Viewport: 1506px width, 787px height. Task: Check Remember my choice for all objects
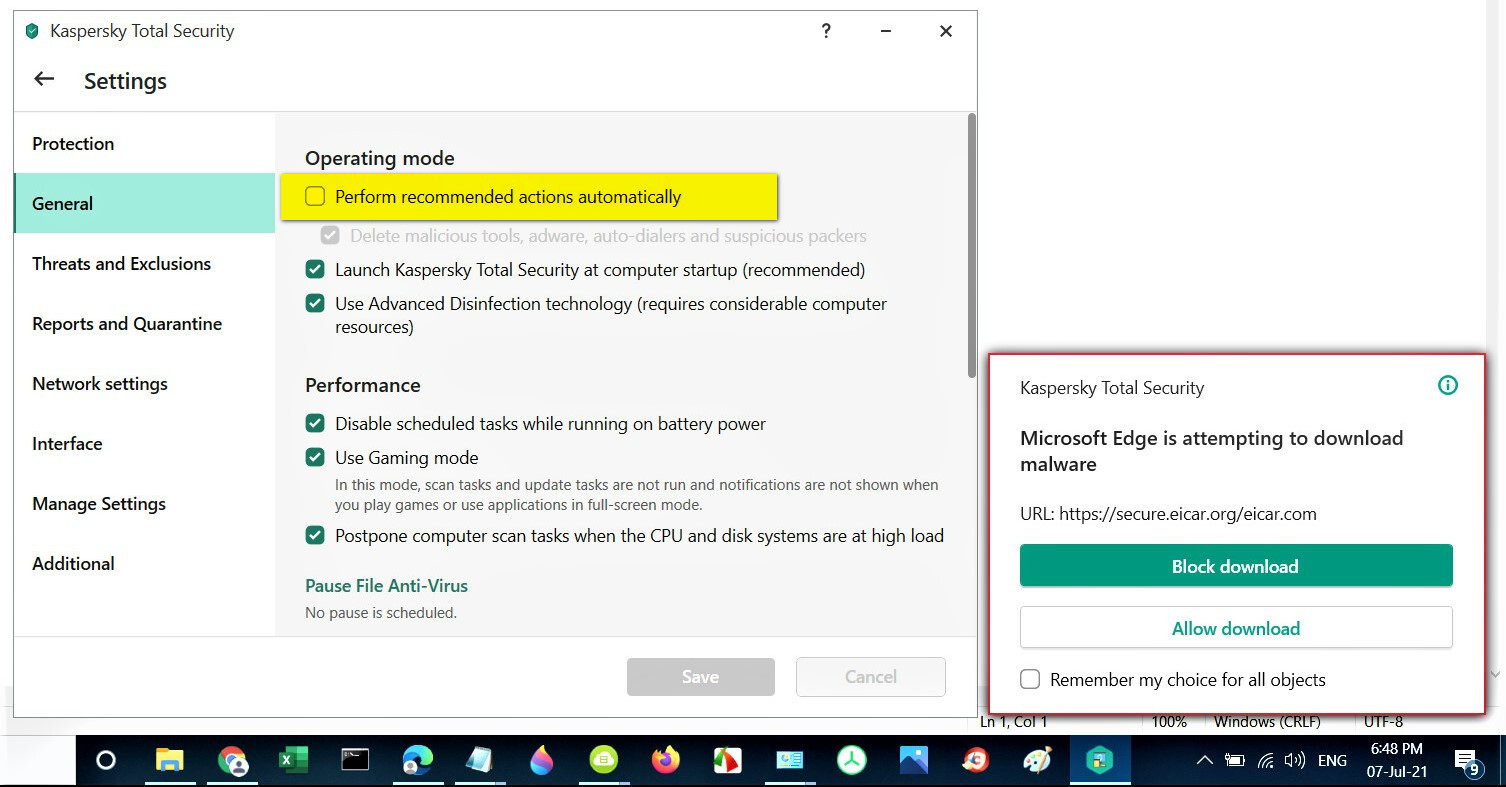pos(1030,680)
